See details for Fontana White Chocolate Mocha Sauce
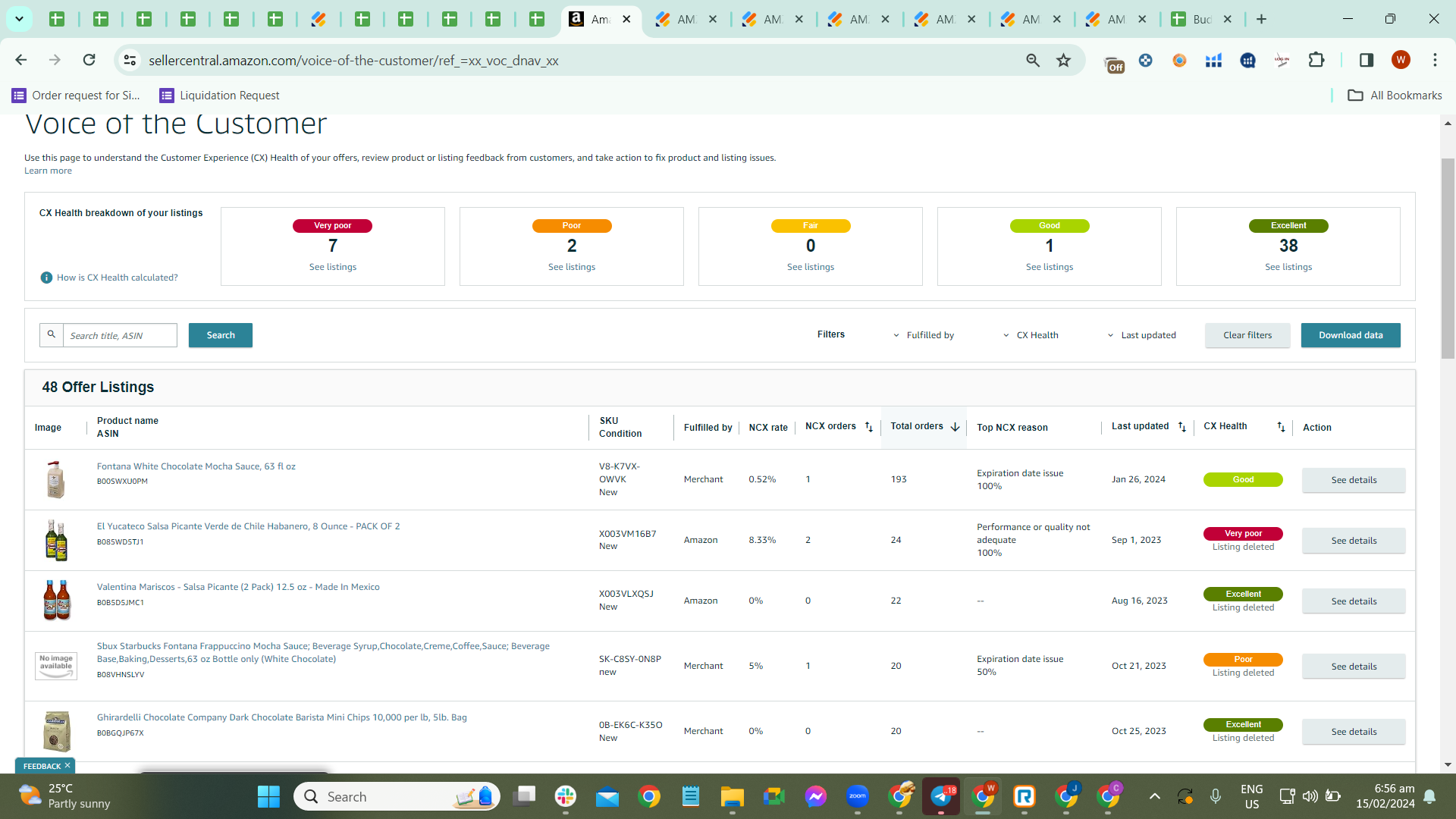The width and height of the screenshot is (1456, 819). [1354, 480]
